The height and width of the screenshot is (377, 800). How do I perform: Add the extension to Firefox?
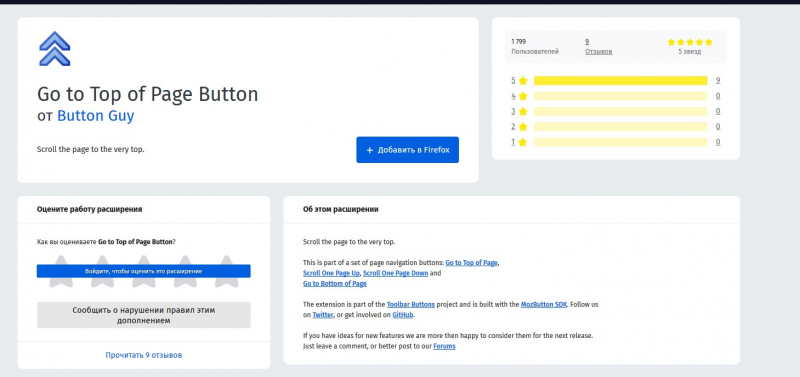pos(407,150)
